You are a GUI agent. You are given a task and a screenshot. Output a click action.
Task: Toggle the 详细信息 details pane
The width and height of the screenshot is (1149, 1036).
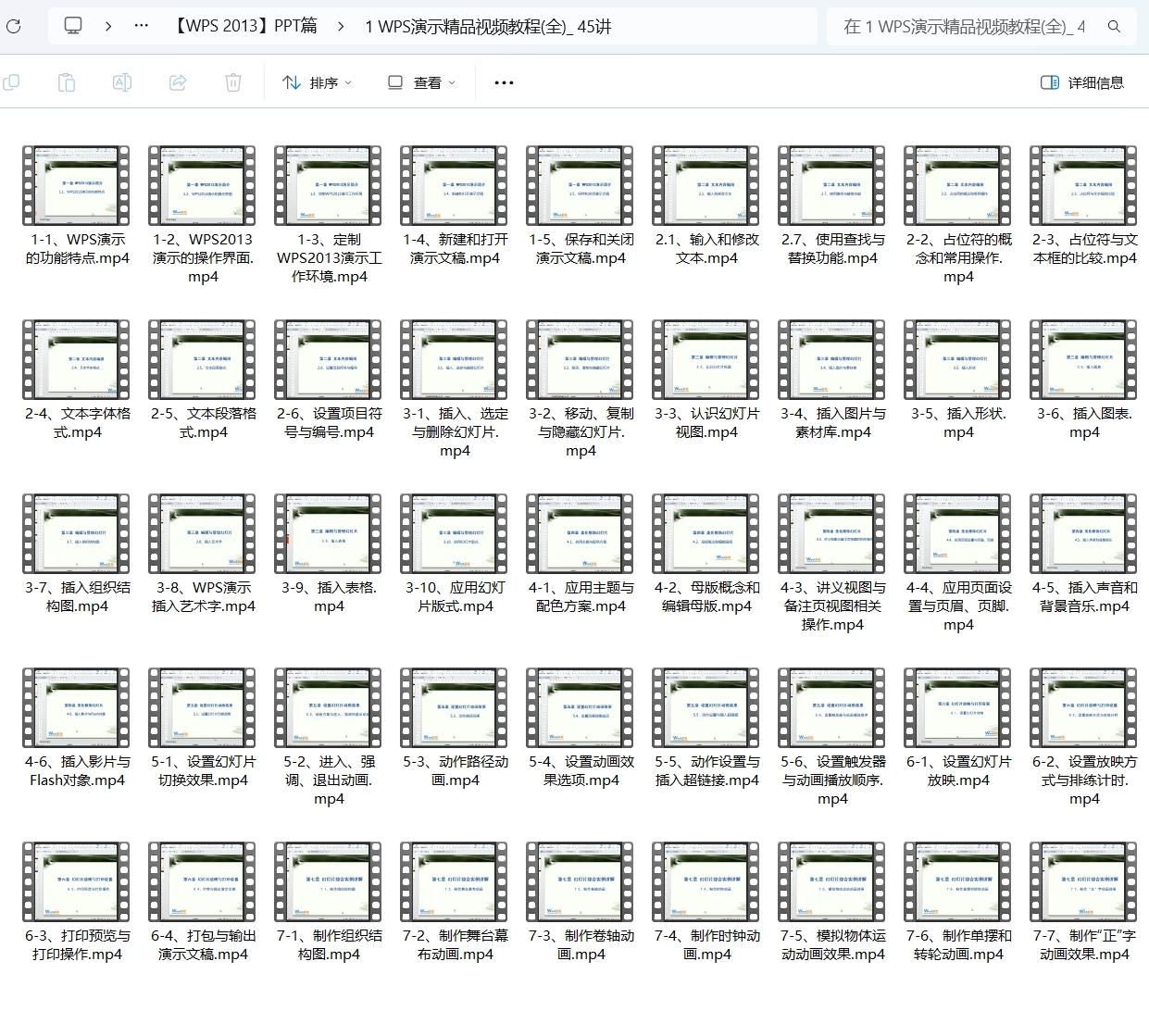click(x=1082, y=82)
